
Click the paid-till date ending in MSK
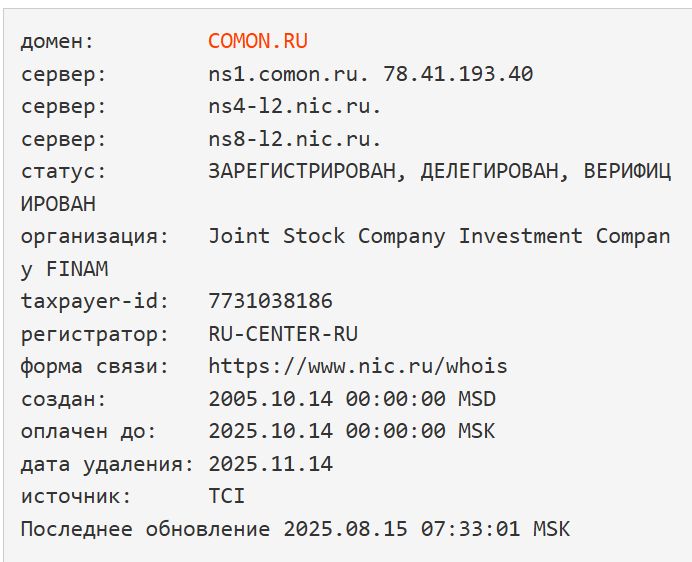tap(352, 431)
